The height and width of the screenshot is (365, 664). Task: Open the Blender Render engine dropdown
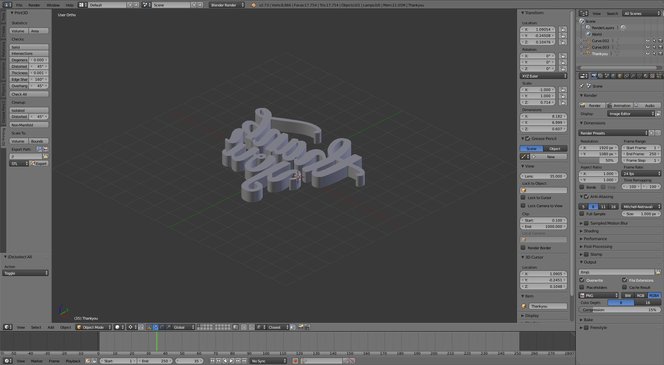(227, 5)
